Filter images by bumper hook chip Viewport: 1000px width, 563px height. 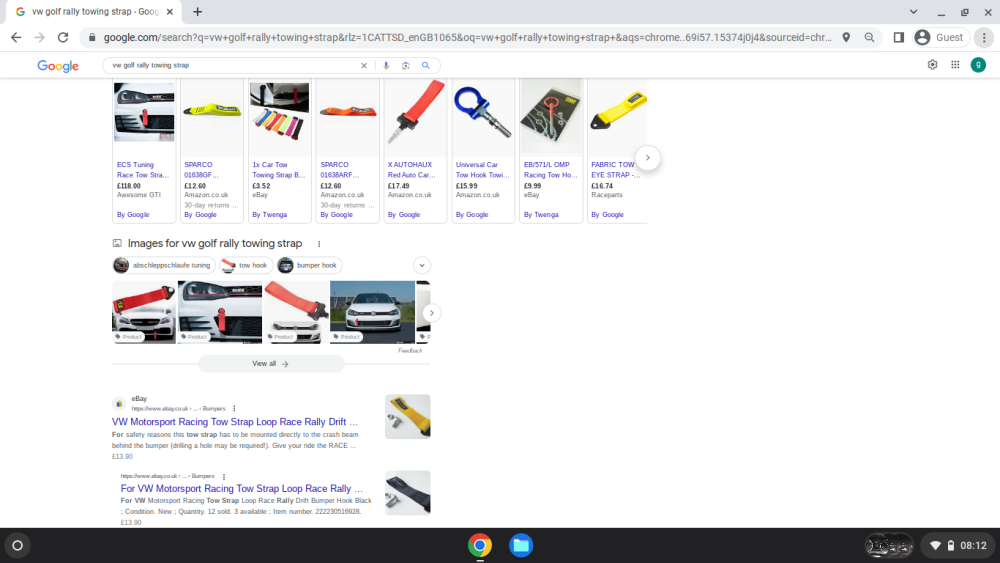(x=309, y=265)
